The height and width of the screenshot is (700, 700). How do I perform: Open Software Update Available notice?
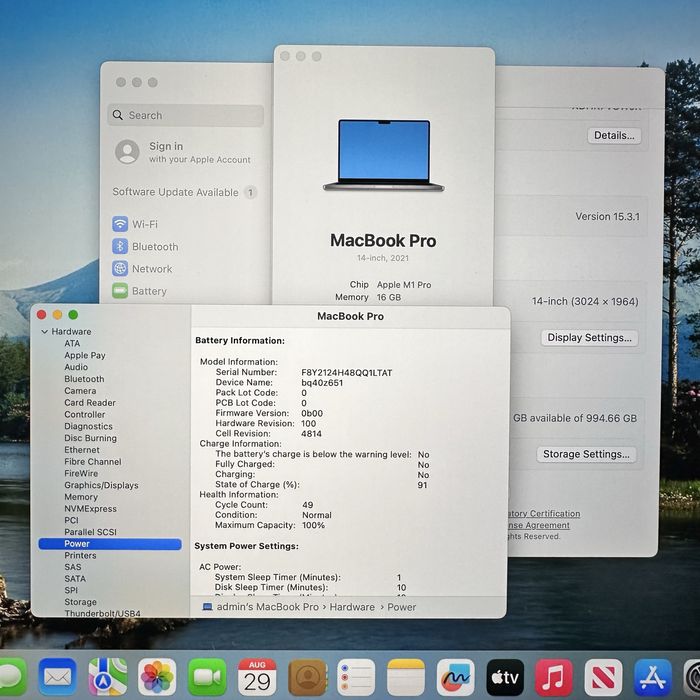coord(184,192)
